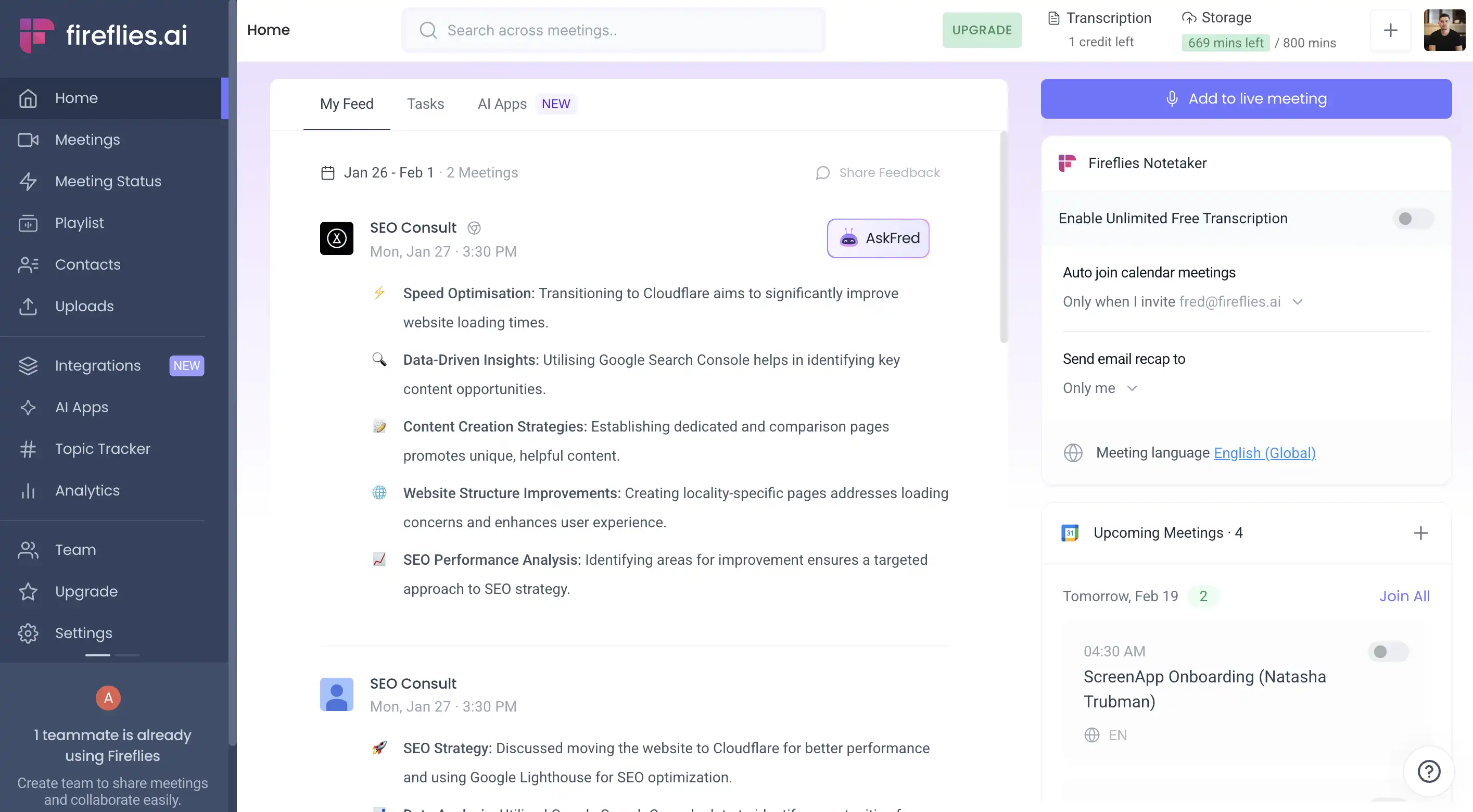The width and height of the screenshot is (1473, 812).
Task: Switch to the Tasks tab
Action: (x=425, y=104)
